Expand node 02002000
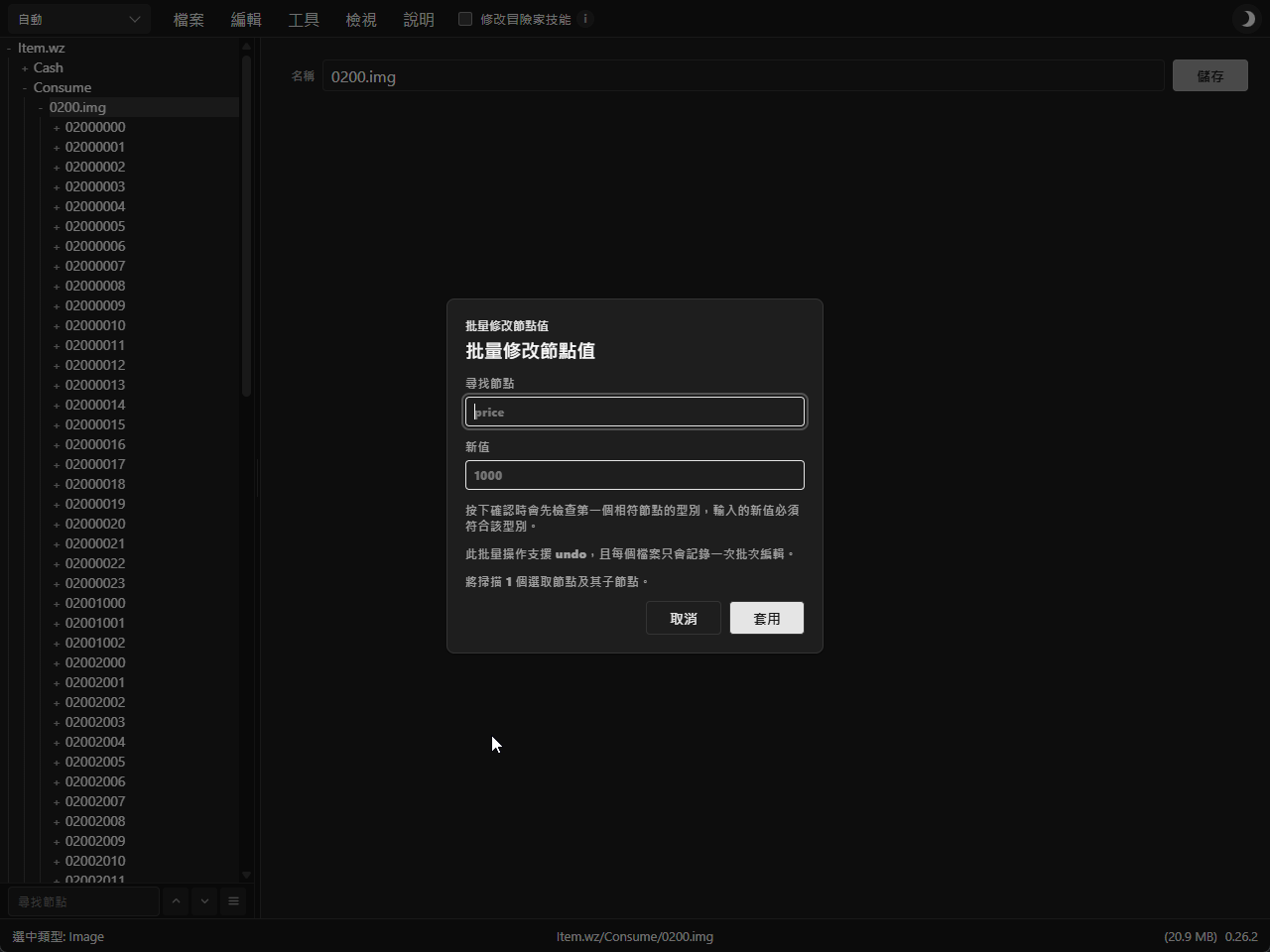 point(57,663)
